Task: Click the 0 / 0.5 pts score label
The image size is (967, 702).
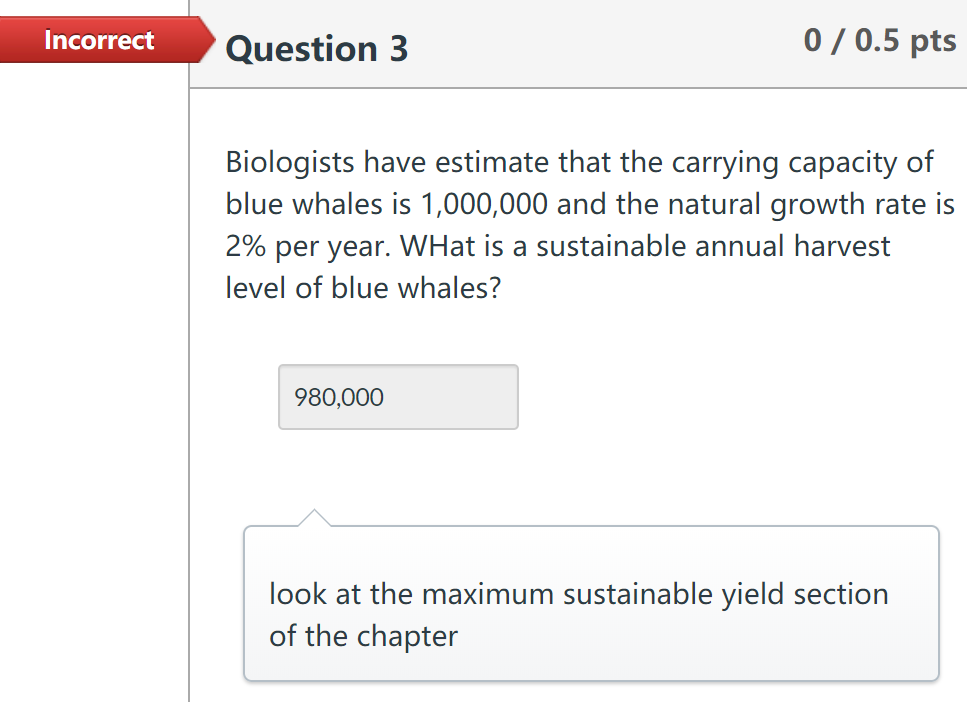Action: 879,40
